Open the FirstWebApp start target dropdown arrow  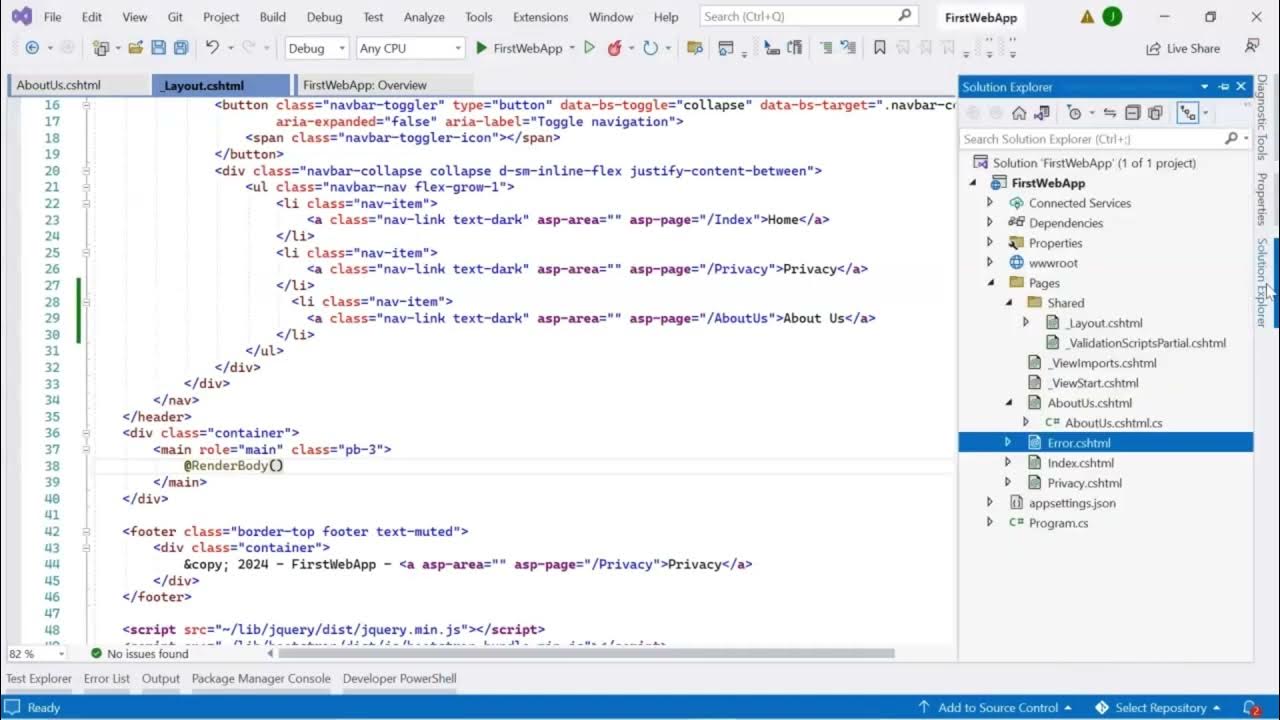point(572,48)
